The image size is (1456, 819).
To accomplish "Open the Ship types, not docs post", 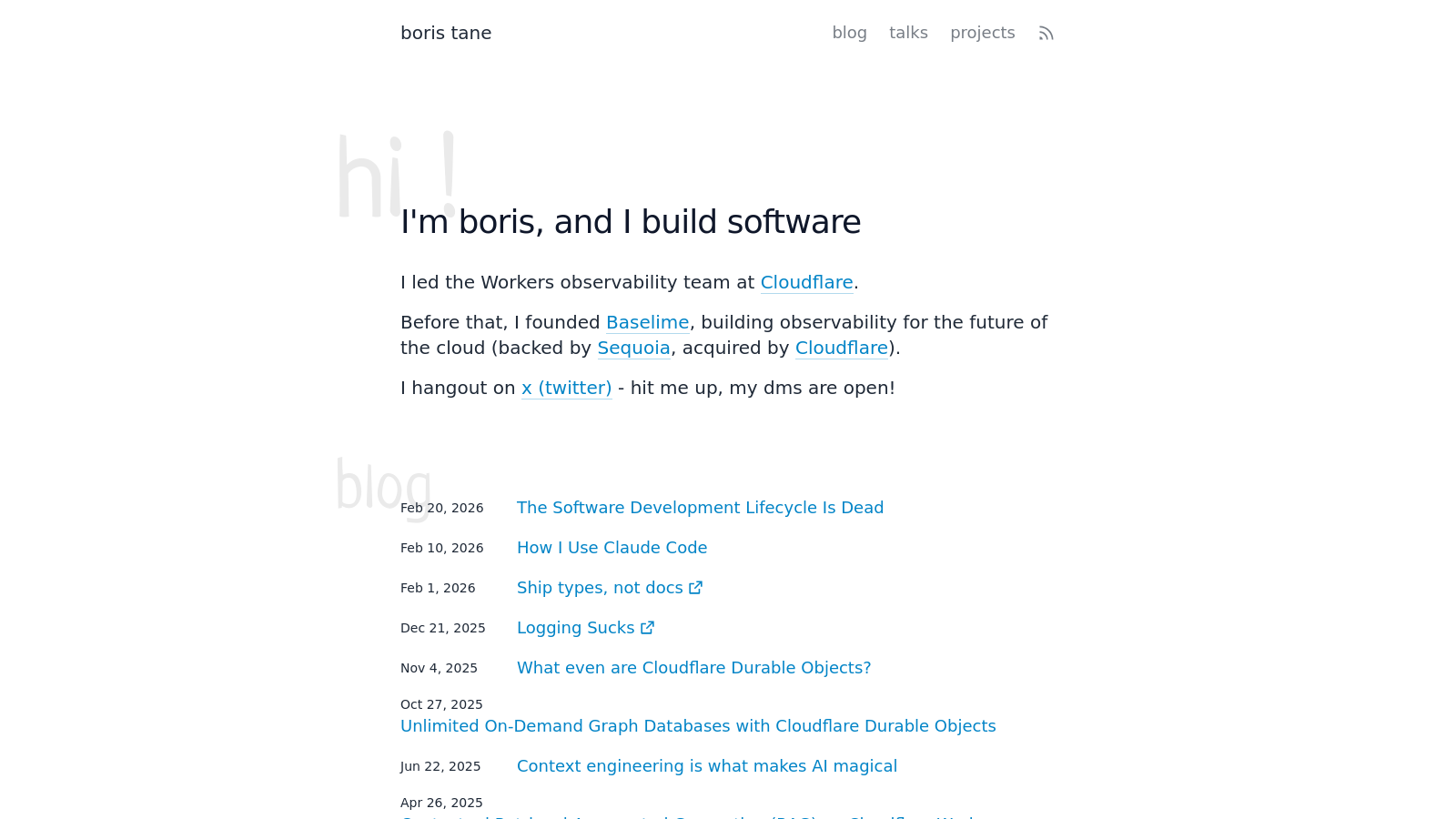I will pyautogui.click(x=599, y=588).
